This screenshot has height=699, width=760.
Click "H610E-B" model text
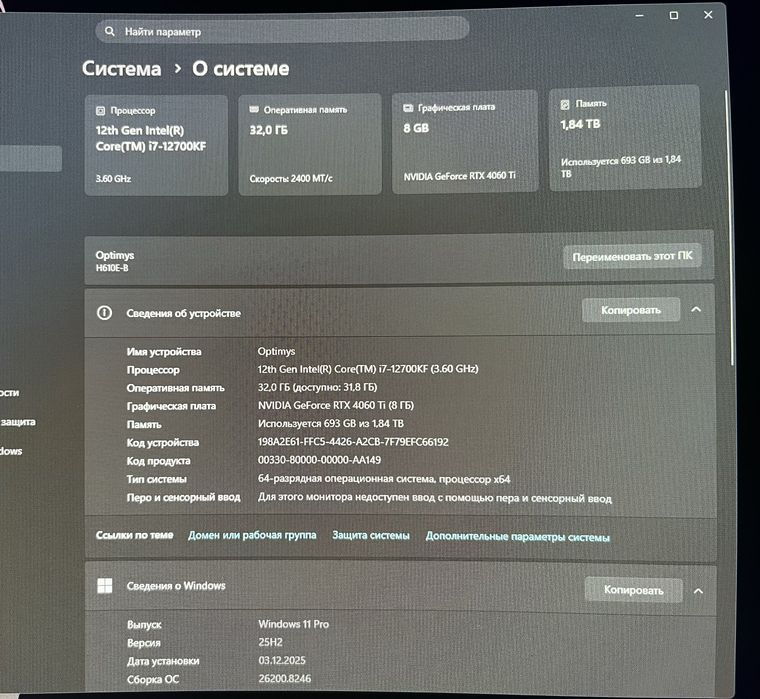112,268
